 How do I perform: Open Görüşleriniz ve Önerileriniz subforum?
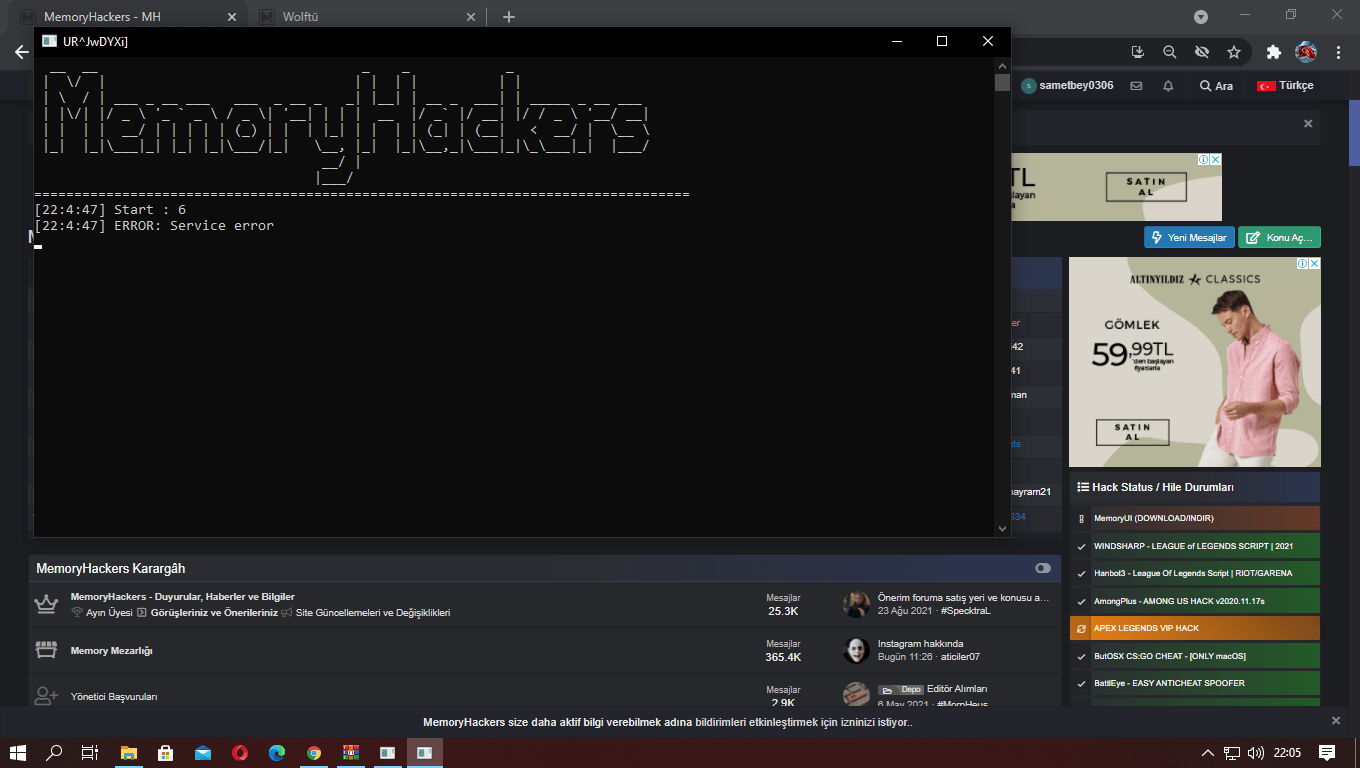pyautogui.click(x=214, y=613)
